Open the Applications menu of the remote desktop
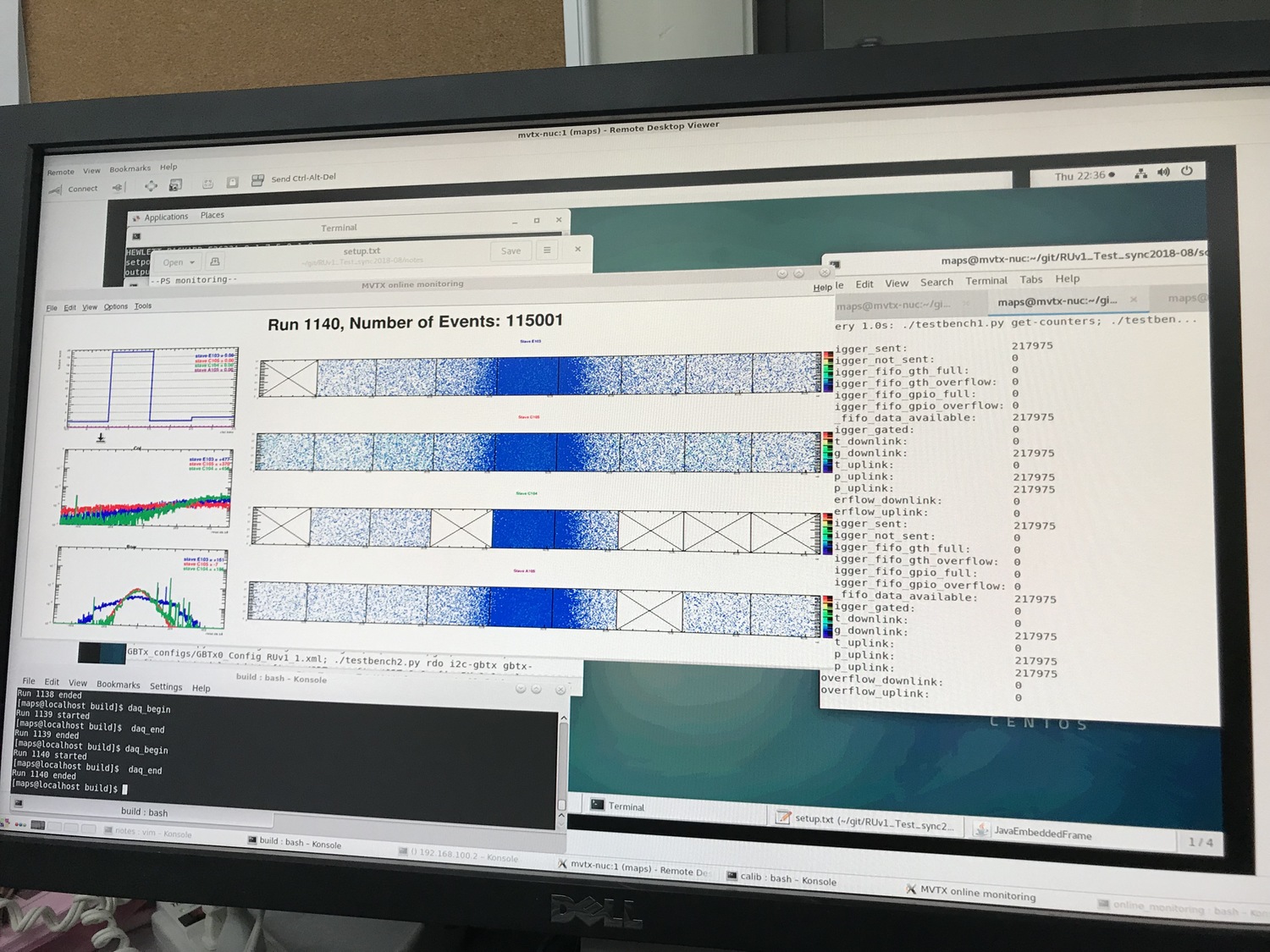This screenshot has width=1270, height=952. click(166, 217)
